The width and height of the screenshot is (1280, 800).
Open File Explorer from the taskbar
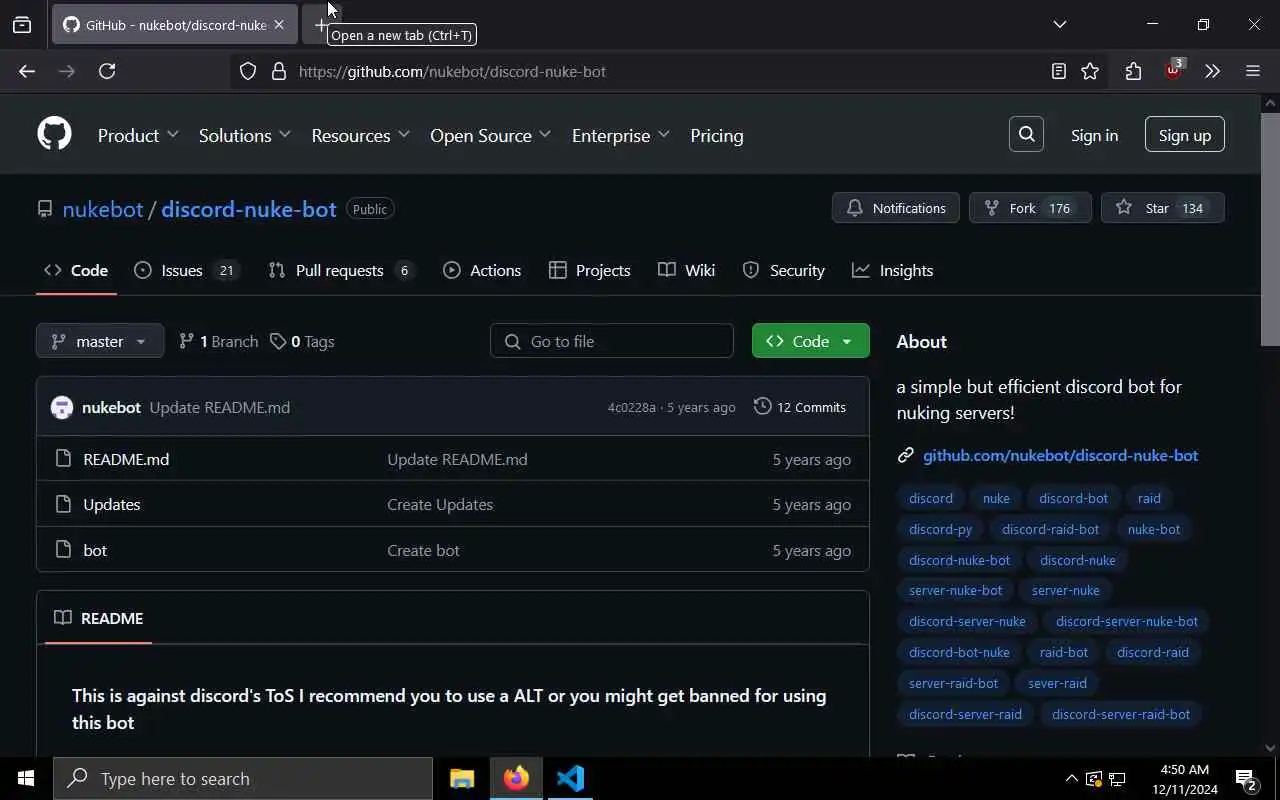(x=461, y=778)
